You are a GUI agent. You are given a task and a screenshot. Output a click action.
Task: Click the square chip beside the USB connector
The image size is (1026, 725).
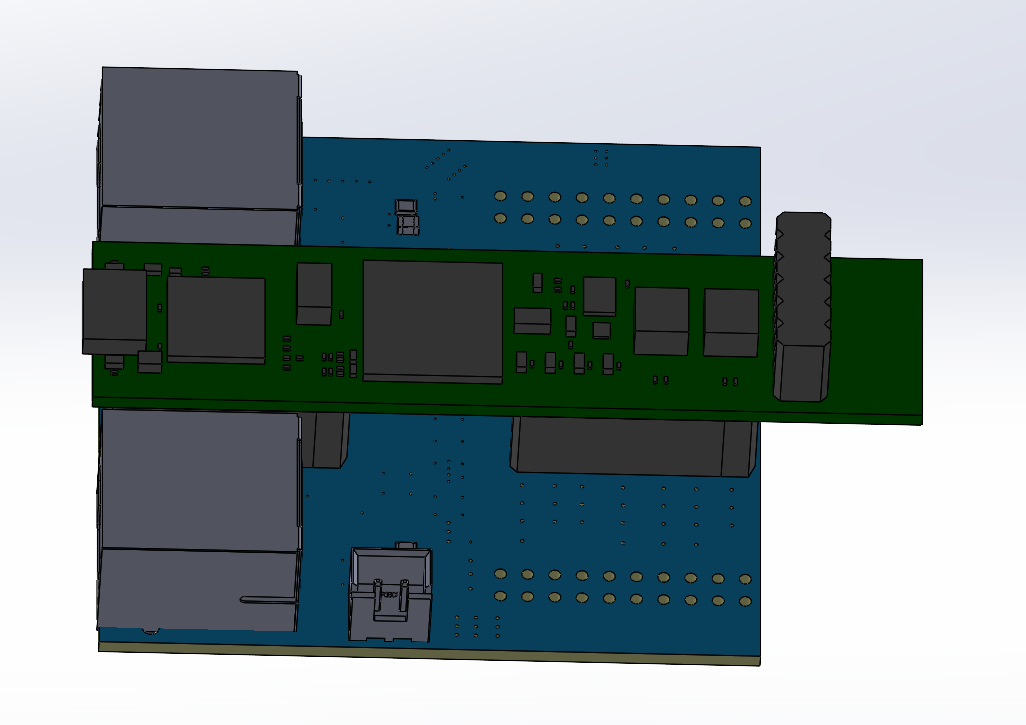[216, 319]
